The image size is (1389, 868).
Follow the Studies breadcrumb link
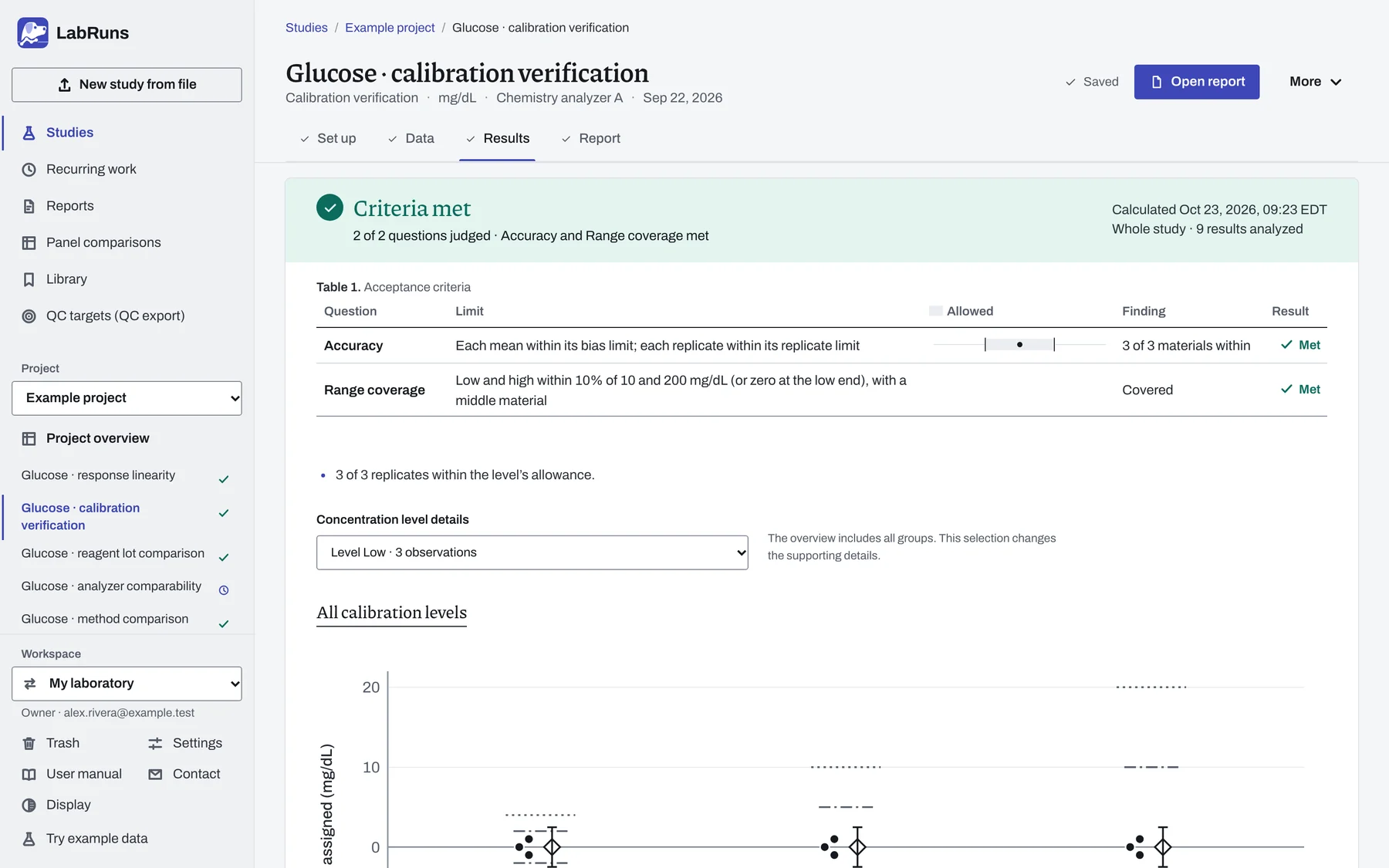click(306, 28)
